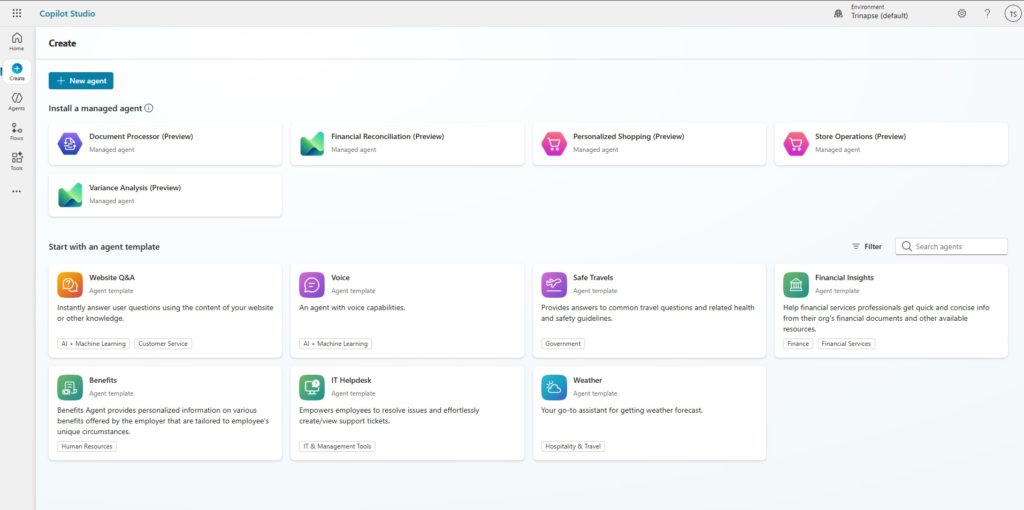Open Tools from the left sidebar

(16, 161)
